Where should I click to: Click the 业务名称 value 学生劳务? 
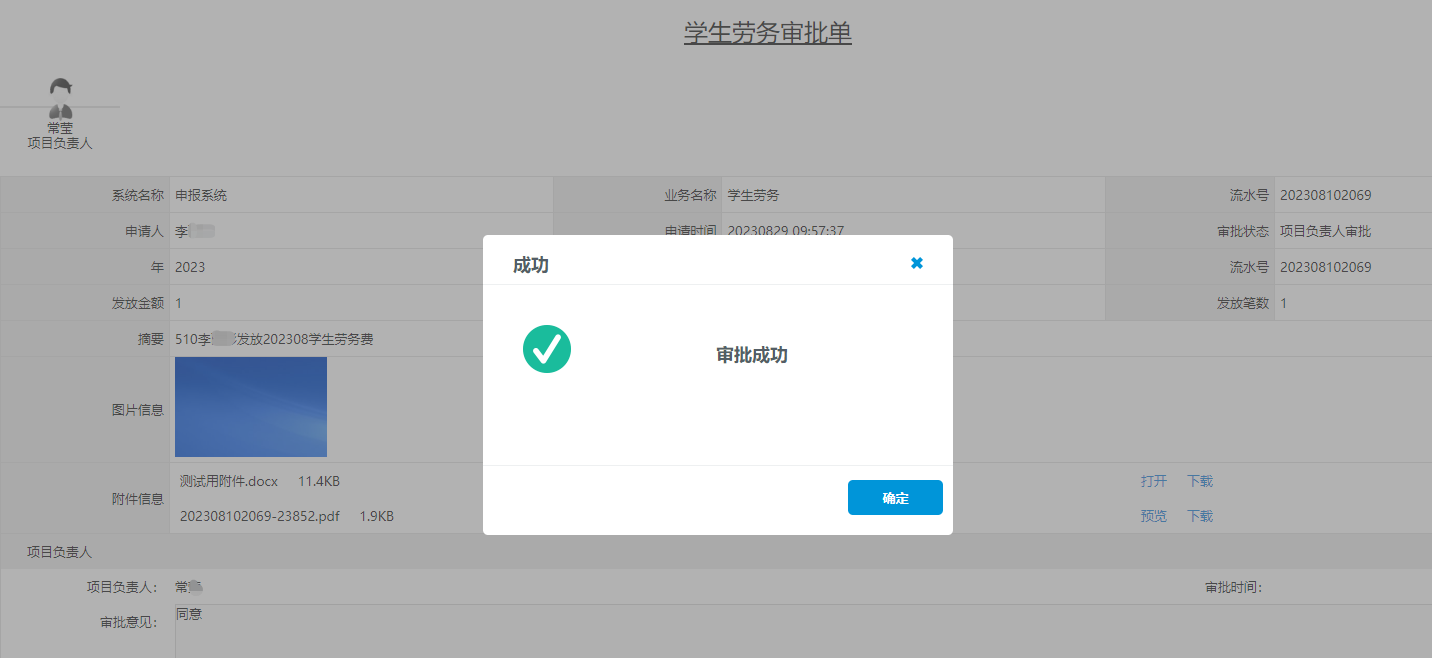753,195
